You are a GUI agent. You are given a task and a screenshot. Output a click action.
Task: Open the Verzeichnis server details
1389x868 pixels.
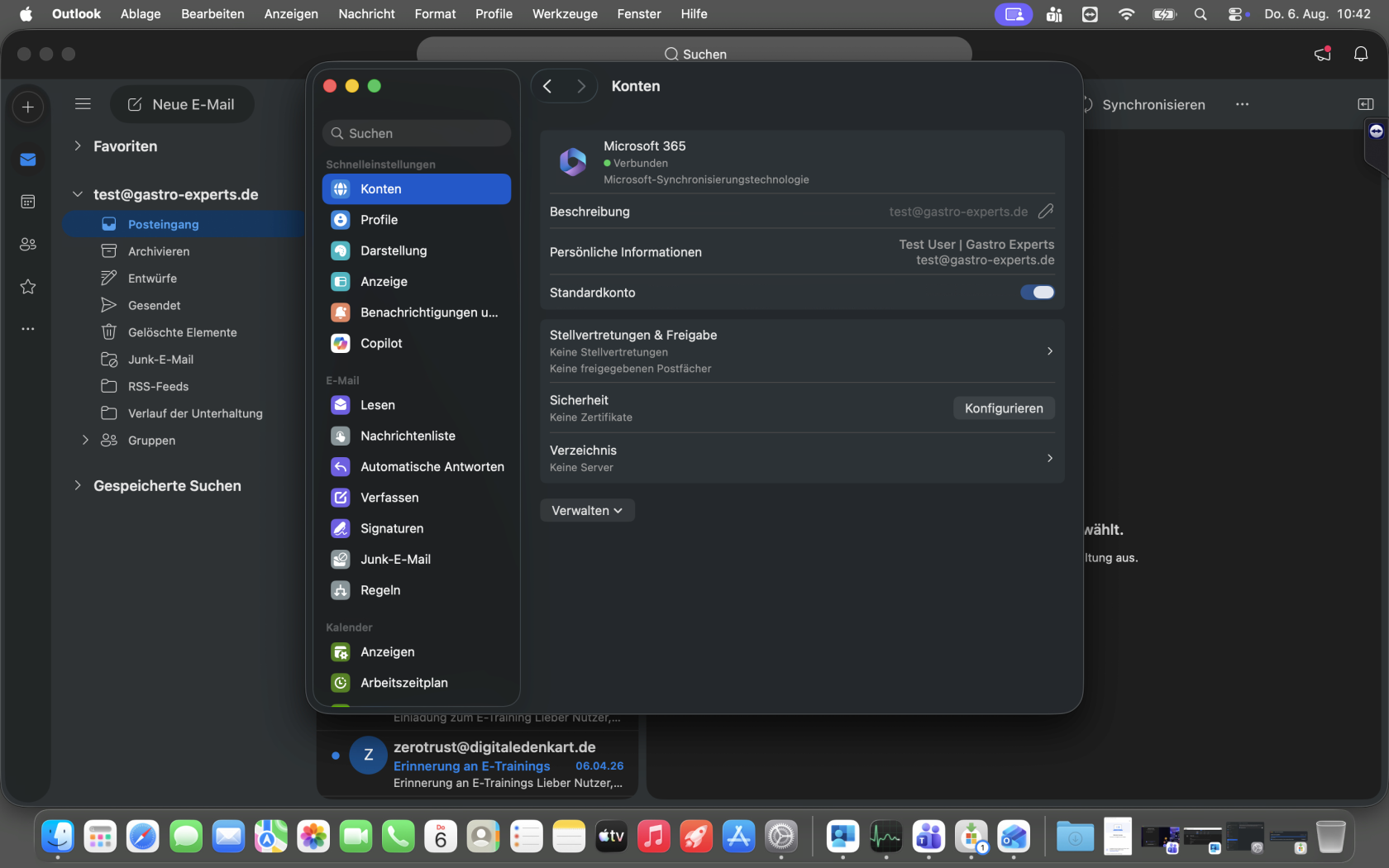802,458
